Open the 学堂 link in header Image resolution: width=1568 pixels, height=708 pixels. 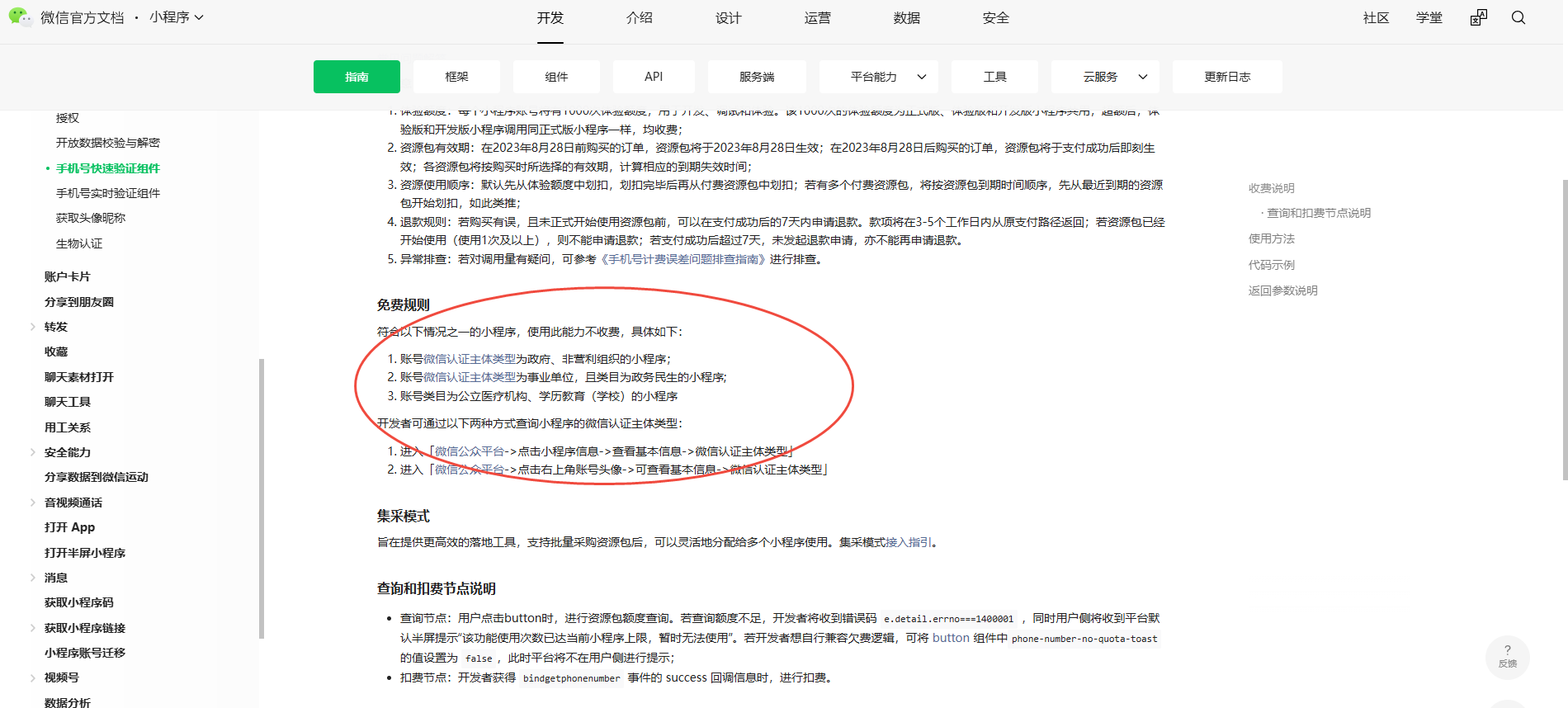(1429, 18)
